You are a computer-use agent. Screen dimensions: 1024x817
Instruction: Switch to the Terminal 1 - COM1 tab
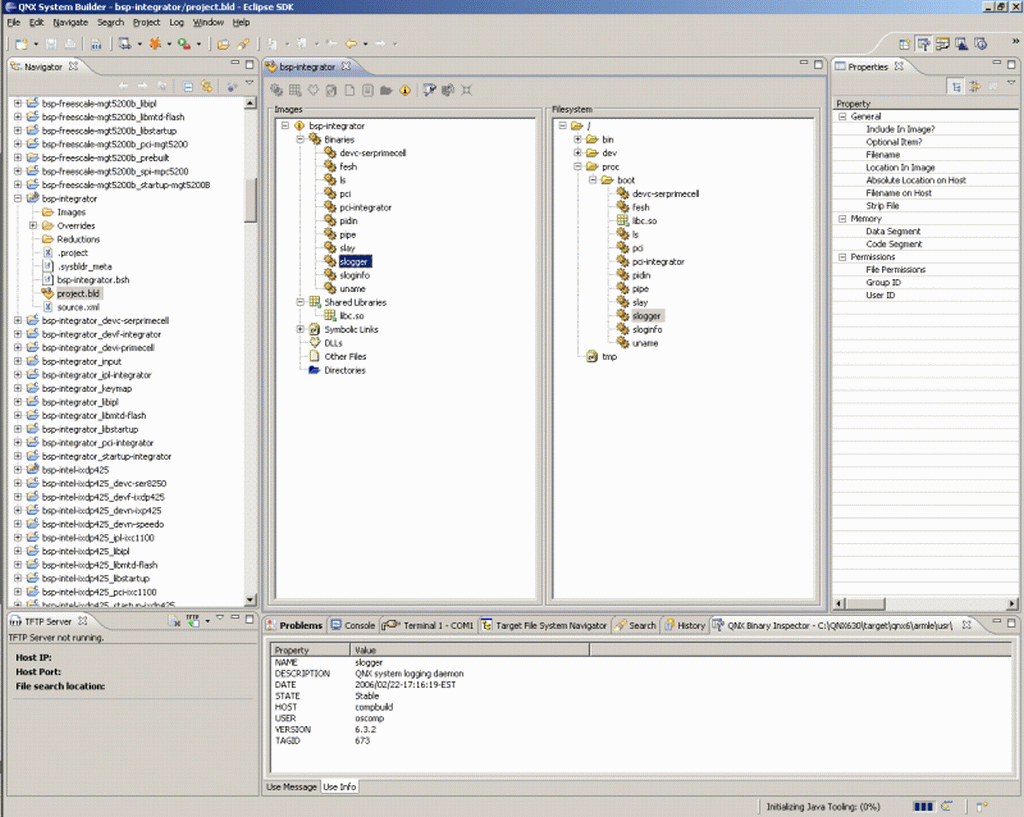pos(428,625)
